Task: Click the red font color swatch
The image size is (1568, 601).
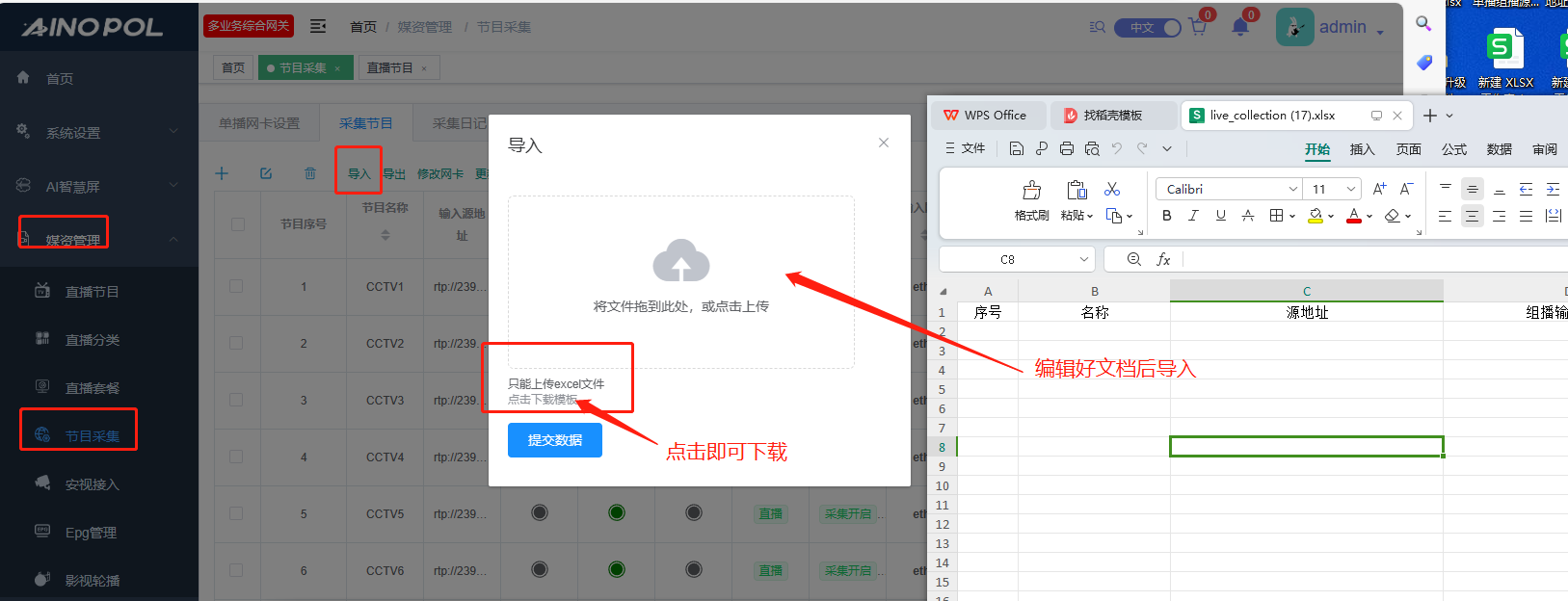Action: pyautogui.click(x=1353, y=216)
